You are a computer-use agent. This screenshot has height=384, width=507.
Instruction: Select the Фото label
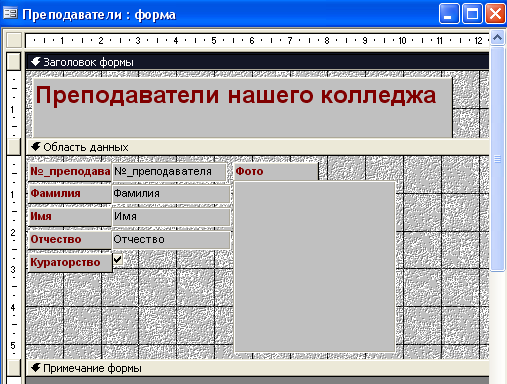click(276, 172)
